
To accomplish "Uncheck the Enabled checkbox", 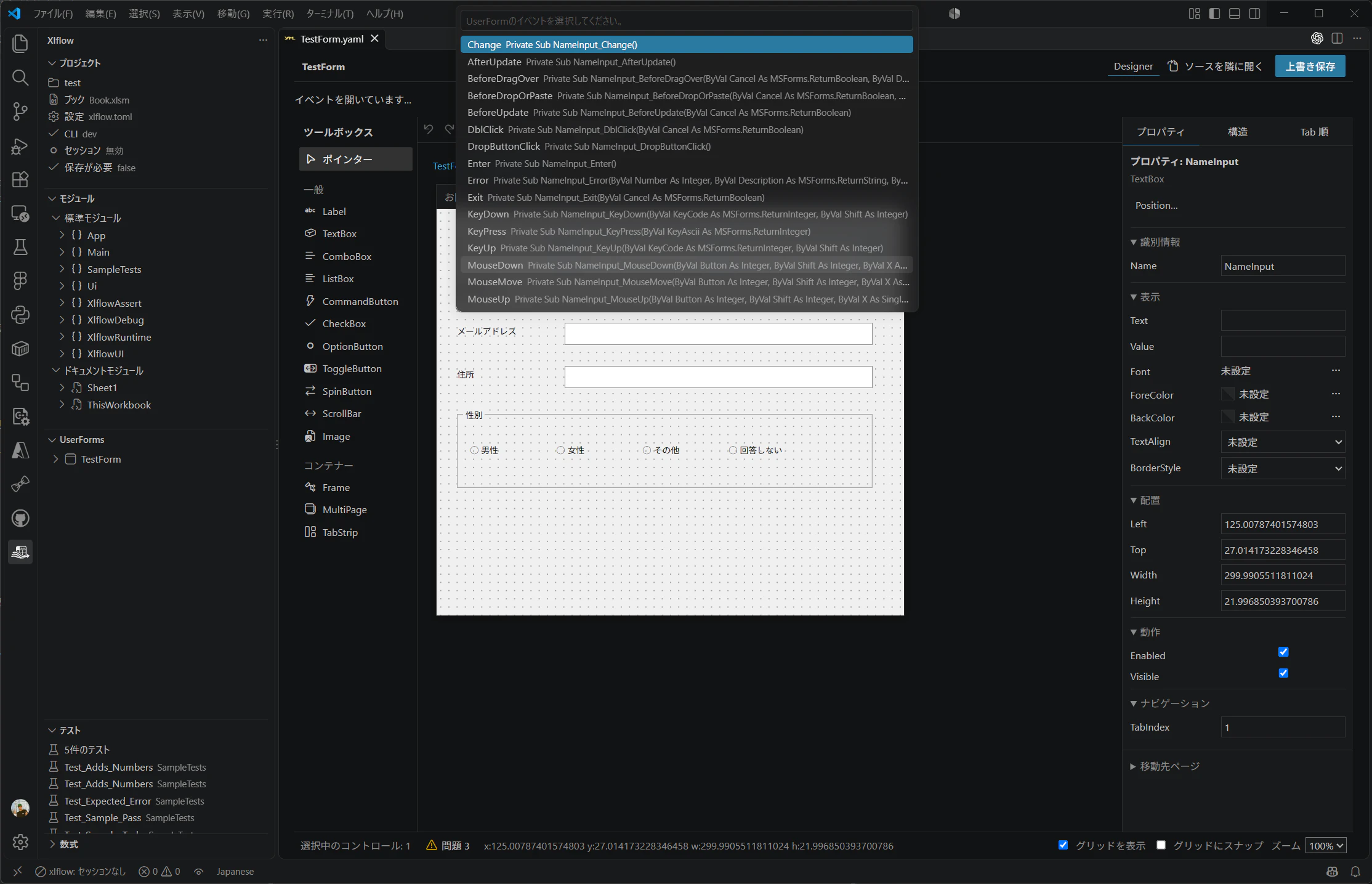I will 1283,652.
